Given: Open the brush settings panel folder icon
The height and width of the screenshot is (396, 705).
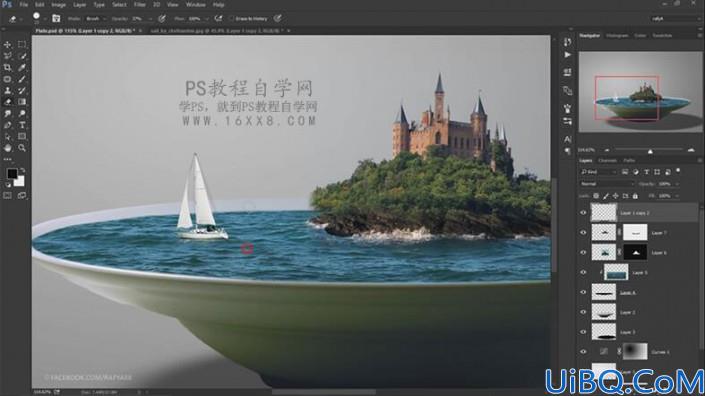Looking at the screenshot, I should coord(56,18).
